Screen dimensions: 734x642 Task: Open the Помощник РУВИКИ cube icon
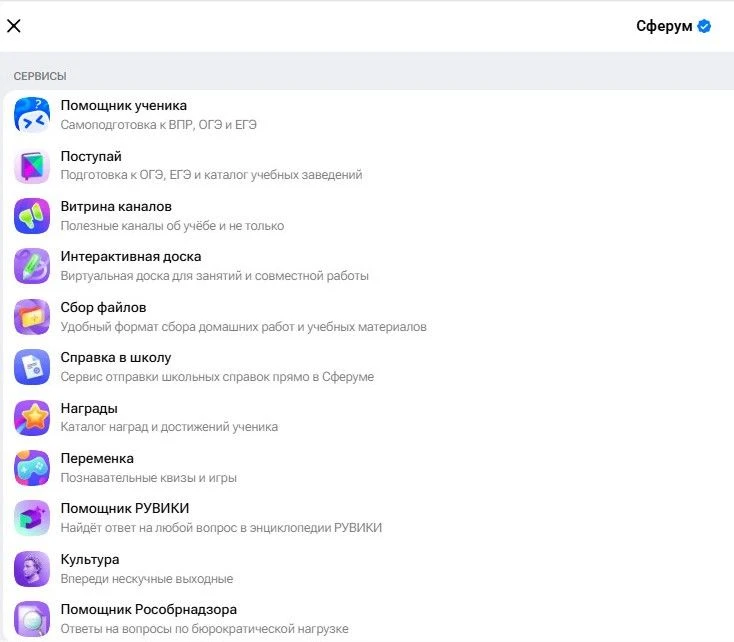pos(32,518)
